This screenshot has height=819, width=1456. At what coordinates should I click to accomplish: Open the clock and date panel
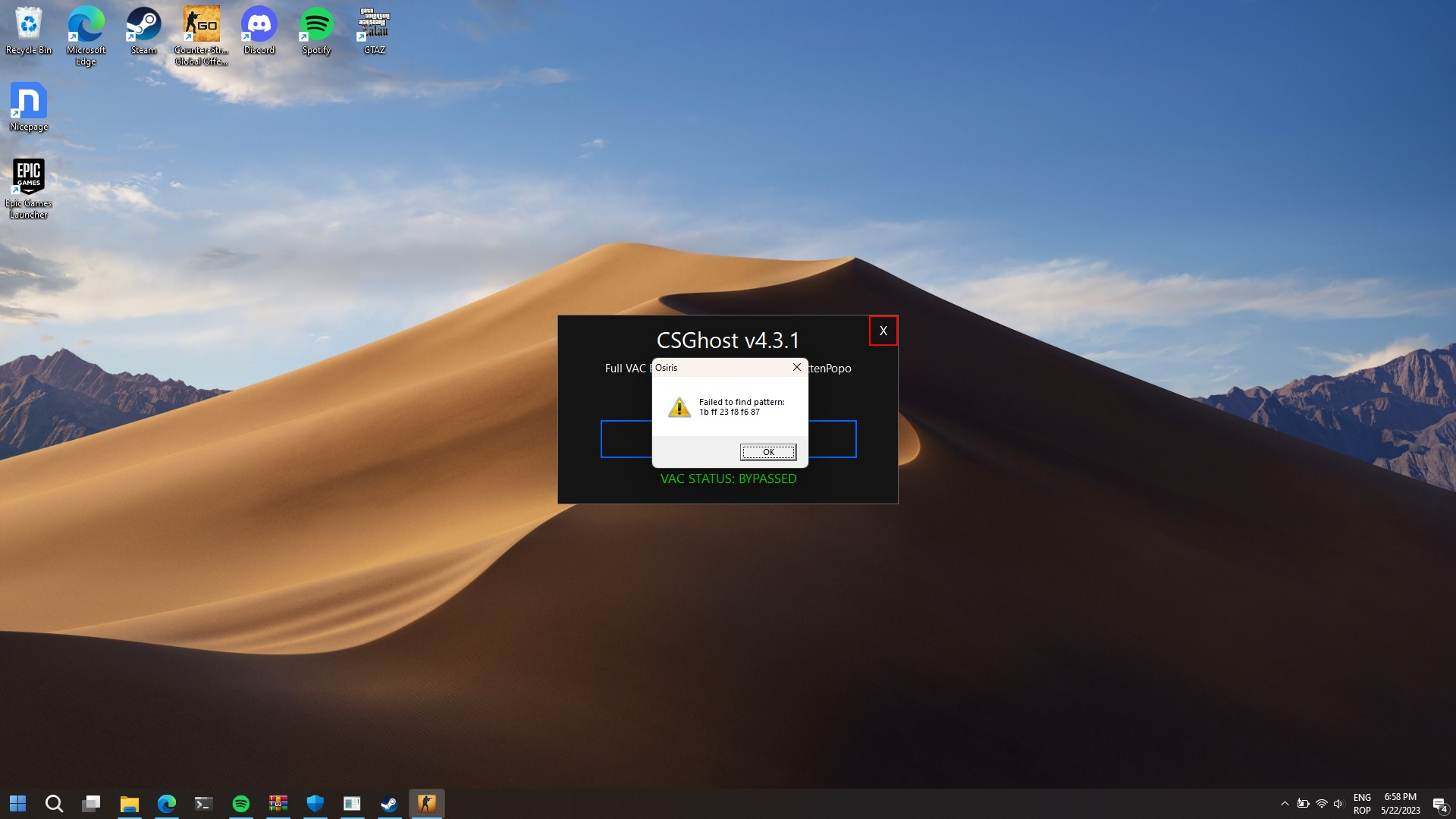(1400, 803)
